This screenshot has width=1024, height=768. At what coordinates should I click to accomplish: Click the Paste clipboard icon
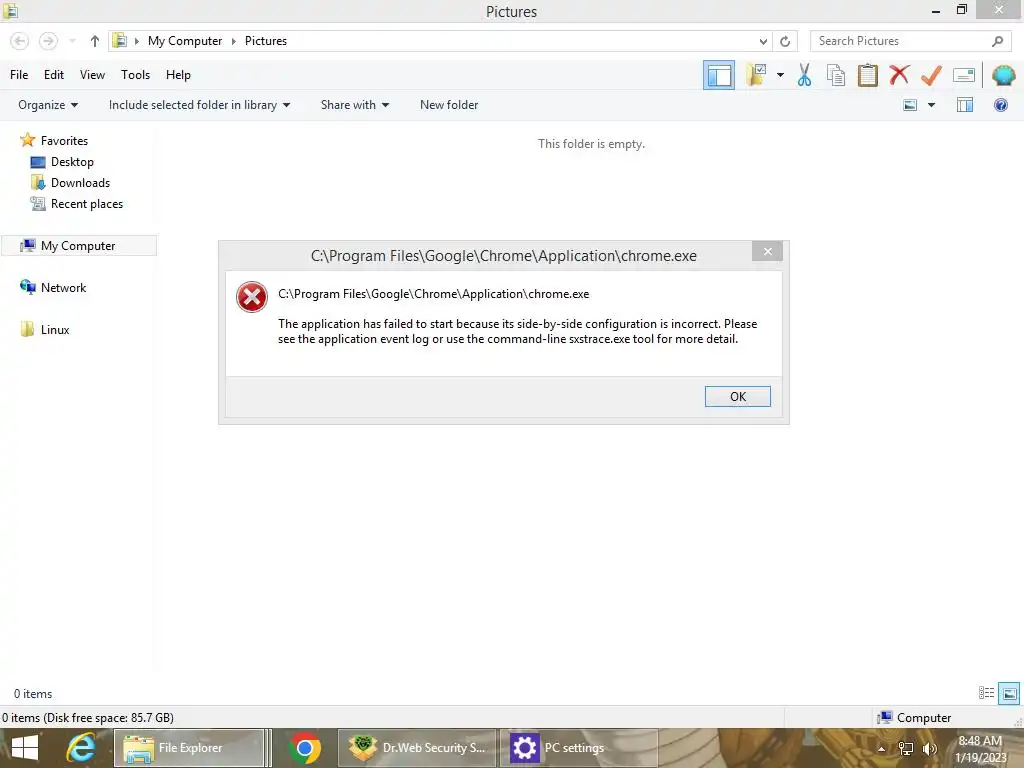click(x=867, y=74)
